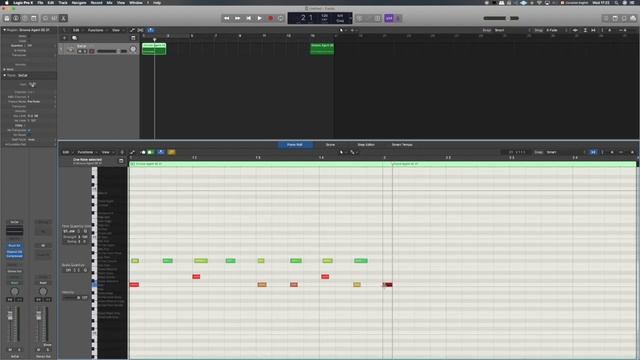Expand the More section in region inspector

pos(4,69)
